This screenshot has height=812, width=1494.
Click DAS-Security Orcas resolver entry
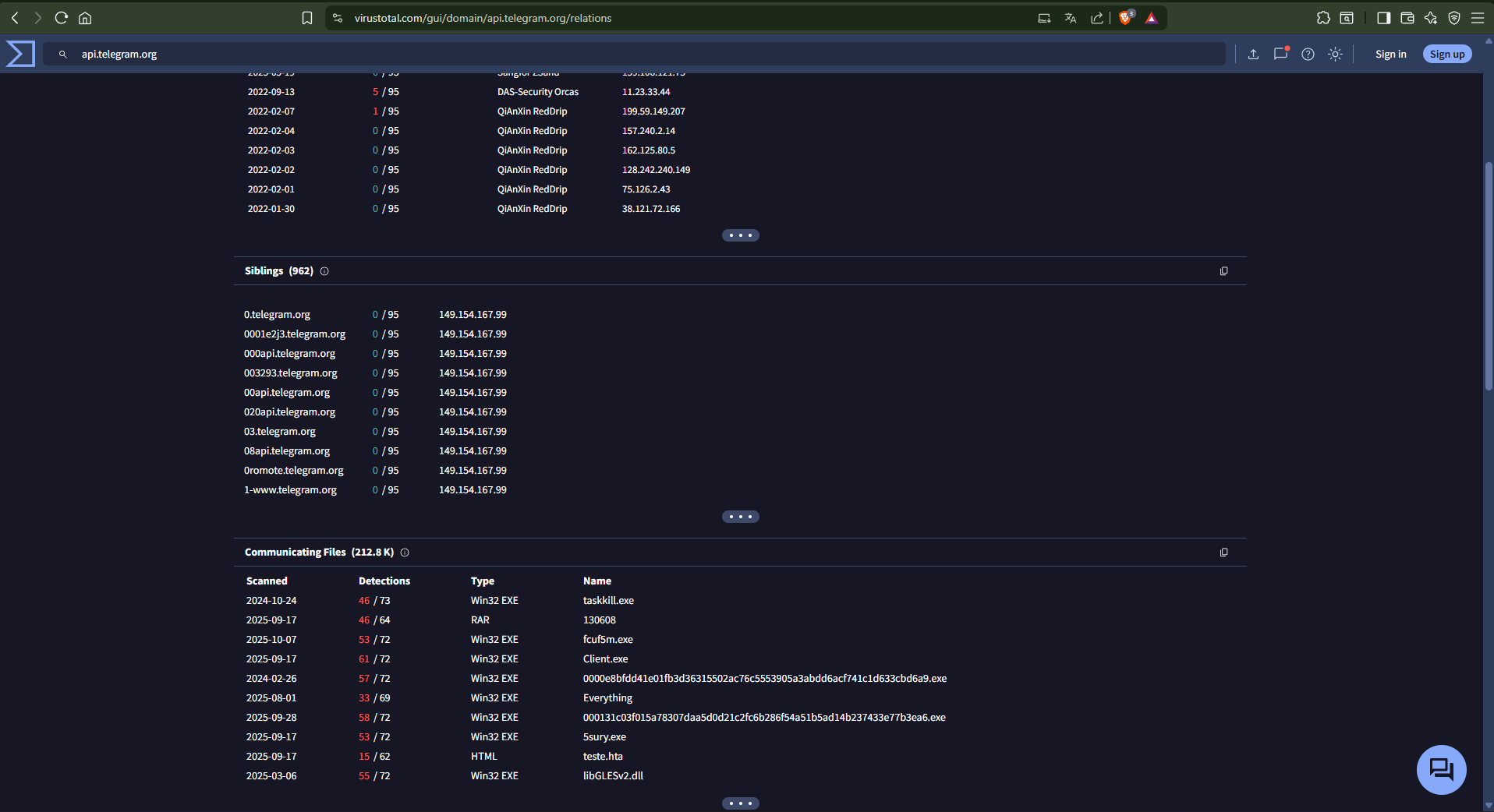pos(538,92)
